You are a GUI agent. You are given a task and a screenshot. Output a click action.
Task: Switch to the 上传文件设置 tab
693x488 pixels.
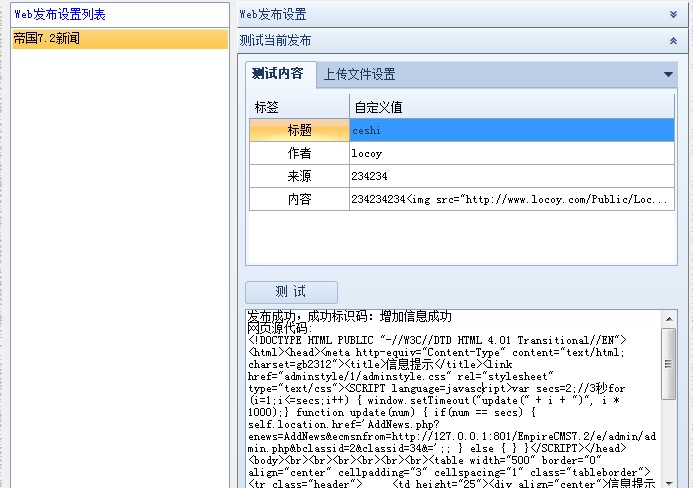point(359,74)
